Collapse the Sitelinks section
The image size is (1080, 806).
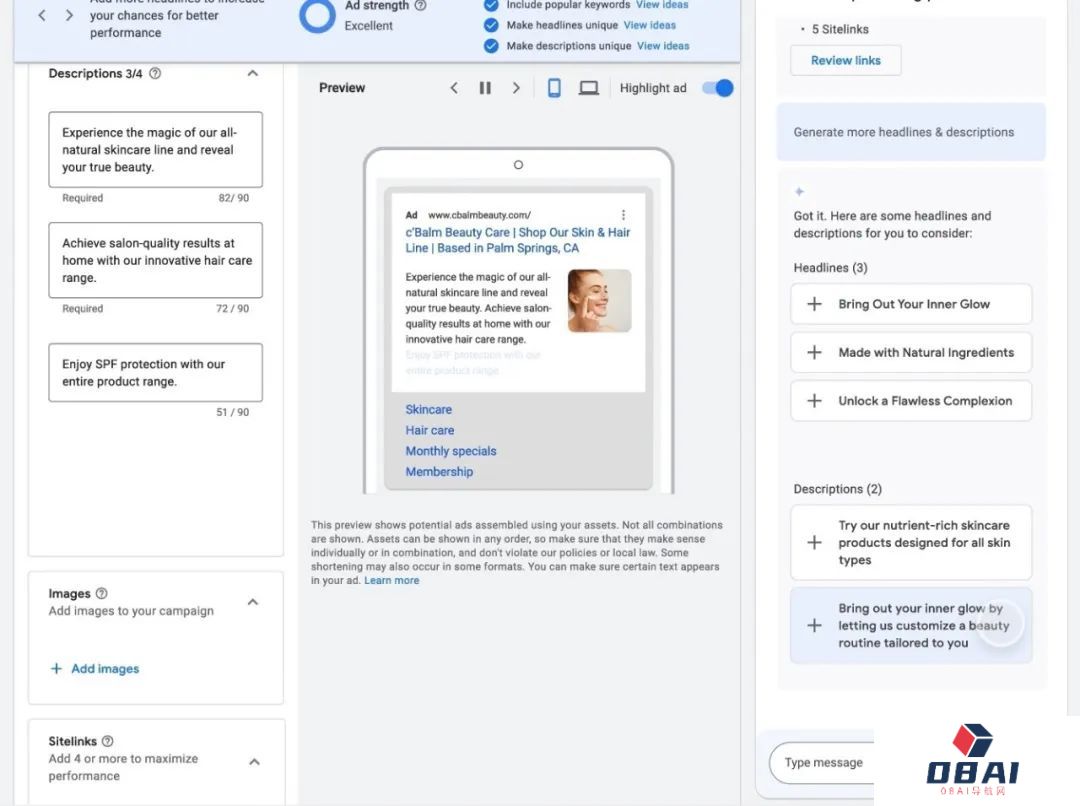tap(254, 762)
